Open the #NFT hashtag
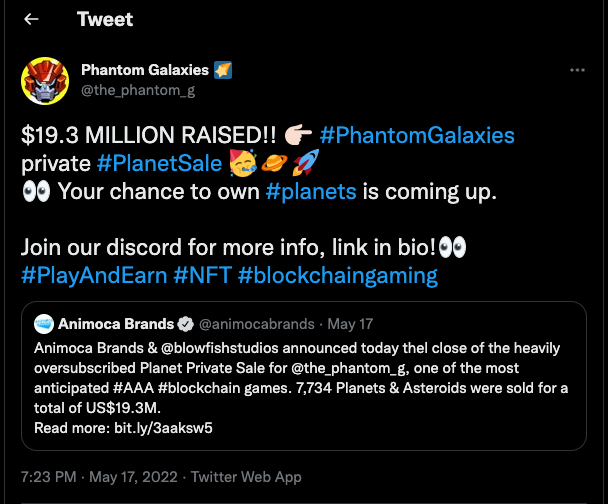The width and height of the screenshot is (608, 504). click(x=202, y=275)
